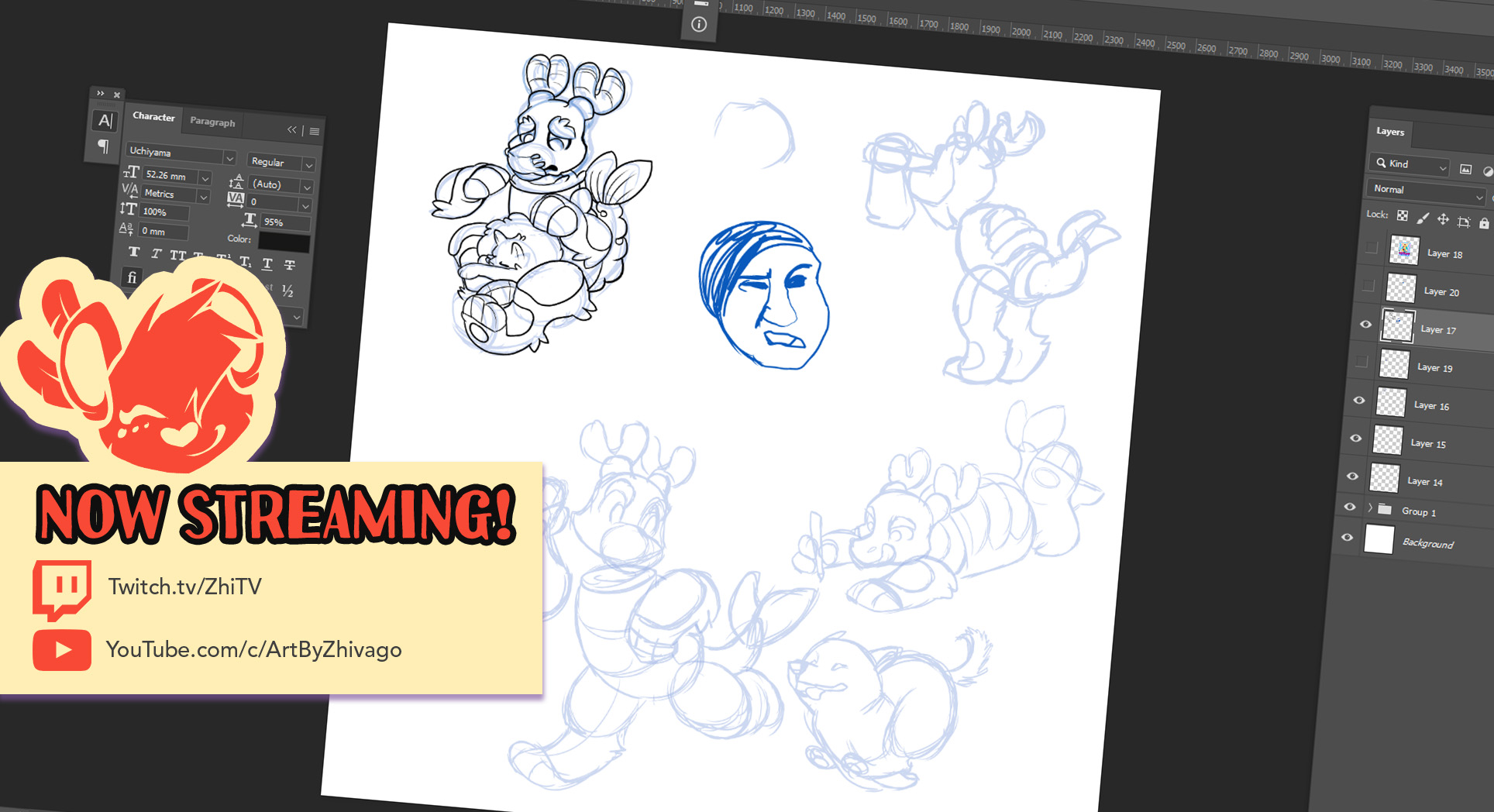Select the Background layer thumbnail
The height and width of the screenshot is (812, 1494).
click(1379, 538)
